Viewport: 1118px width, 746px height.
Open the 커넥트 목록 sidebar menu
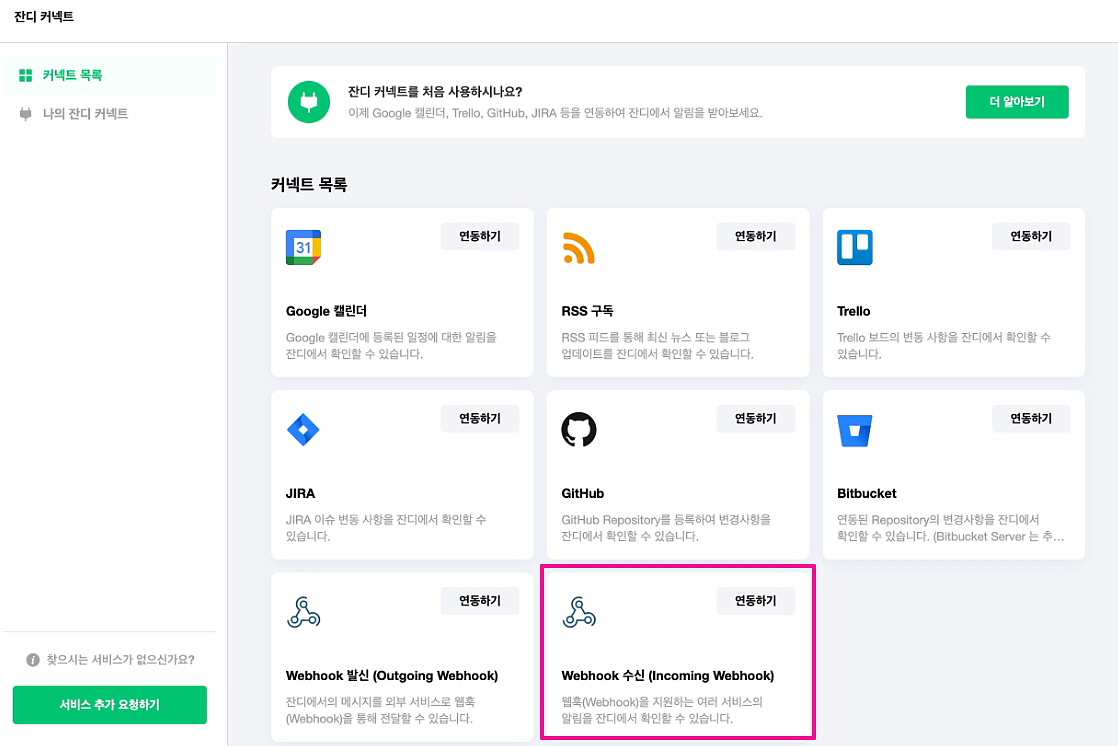pos(72,75)
